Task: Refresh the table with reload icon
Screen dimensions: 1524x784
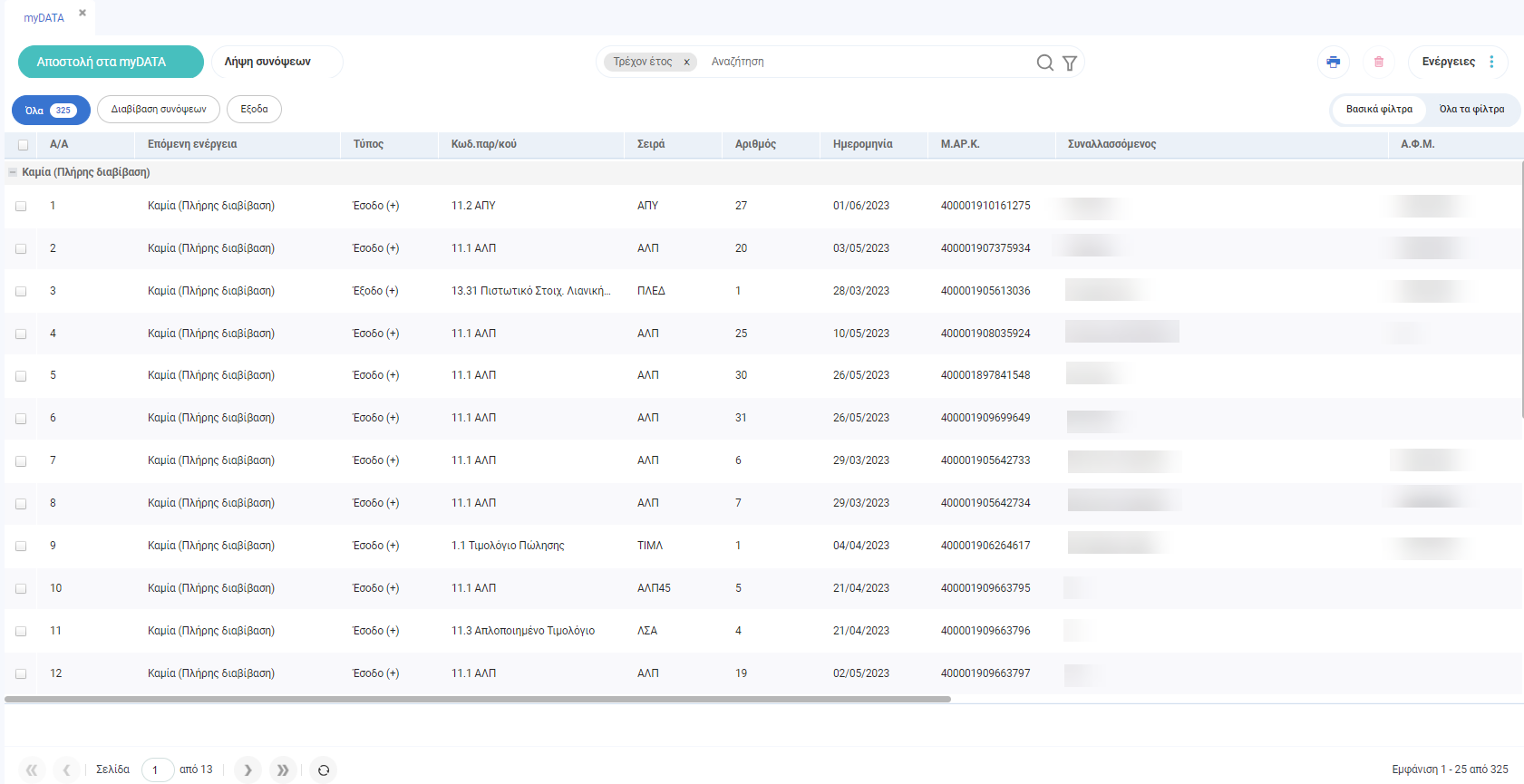Action: (x=324, y=770)
